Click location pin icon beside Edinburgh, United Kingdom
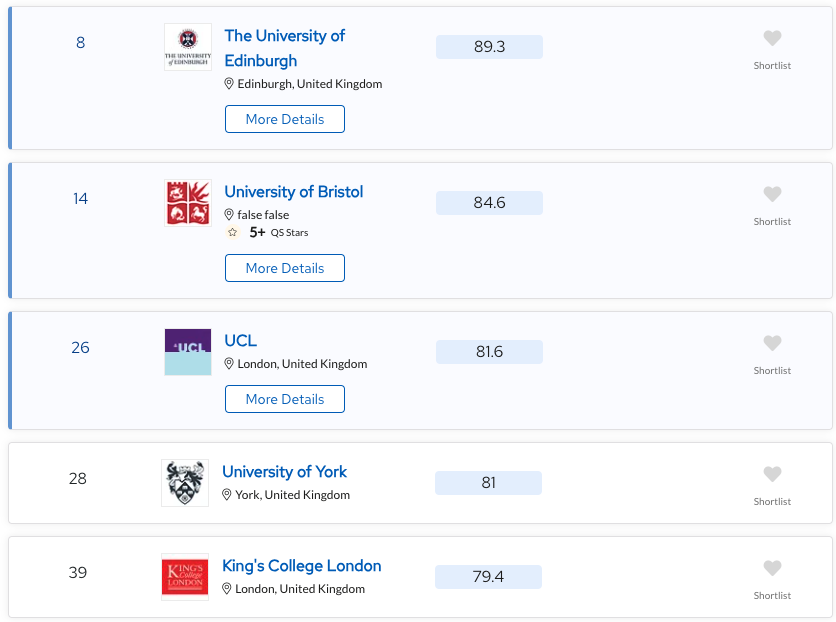This screenshot has width=836, height=622. 229,84
